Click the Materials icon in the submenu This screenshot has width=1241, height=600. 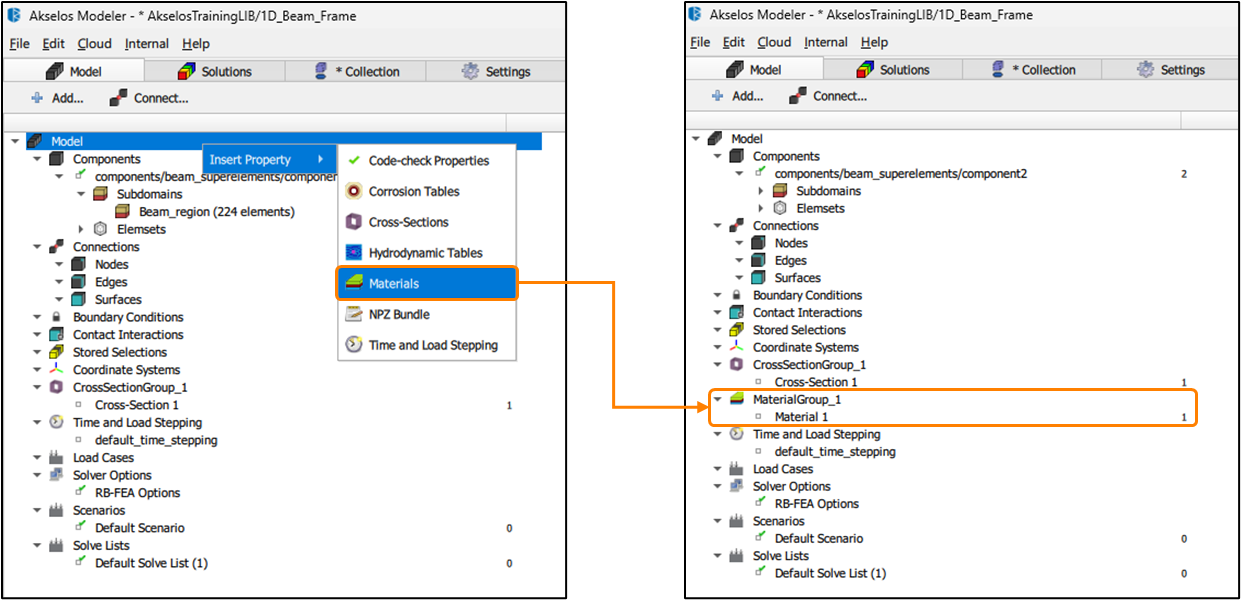(x=353, y=284)
